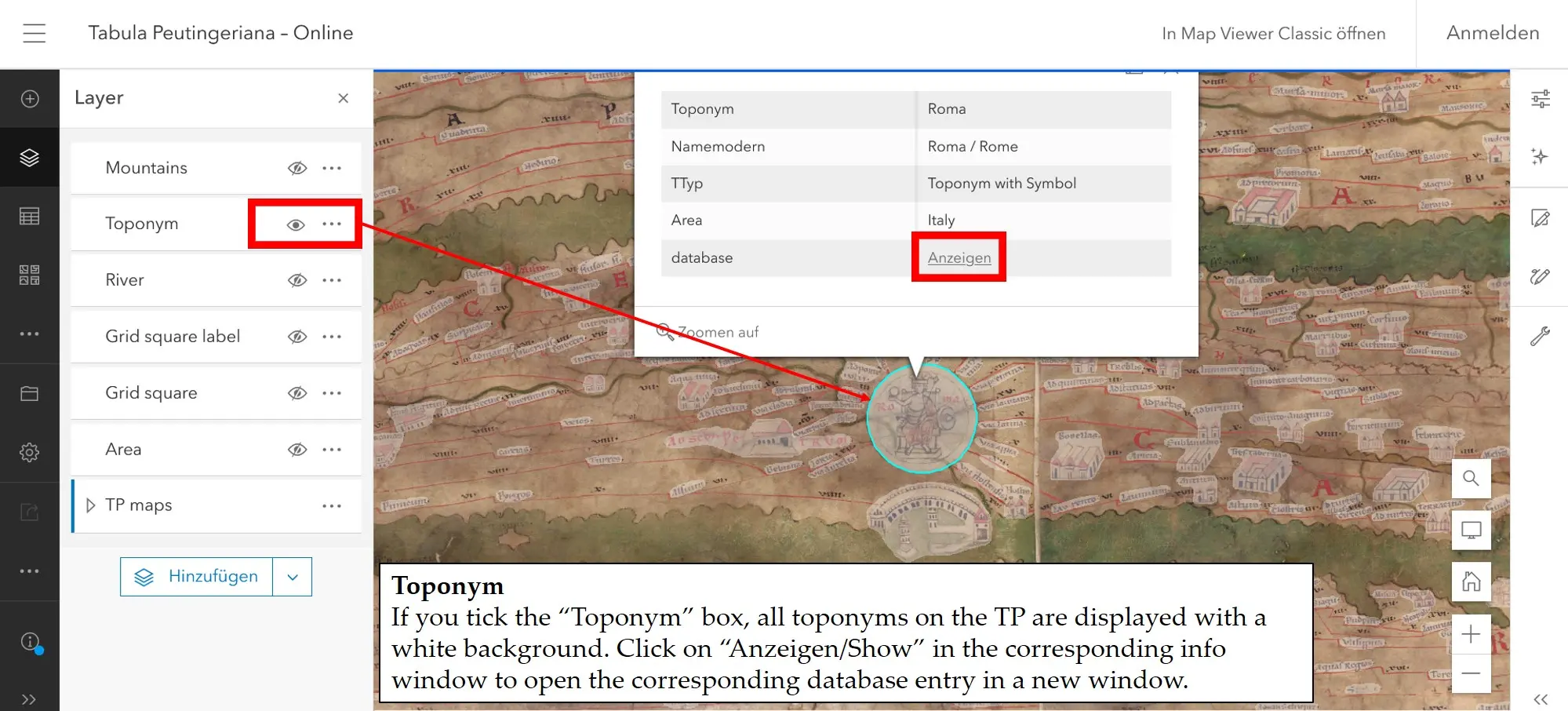Open the hamburger menu
This screenshot has width=1568, height=711.
tap(34, 33)
